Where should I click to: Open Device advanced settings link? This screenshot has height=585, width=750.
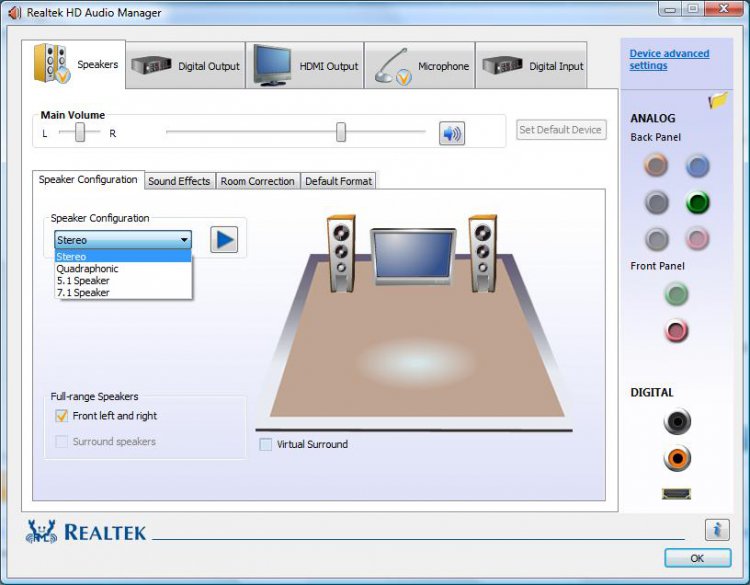coord(669,59)
